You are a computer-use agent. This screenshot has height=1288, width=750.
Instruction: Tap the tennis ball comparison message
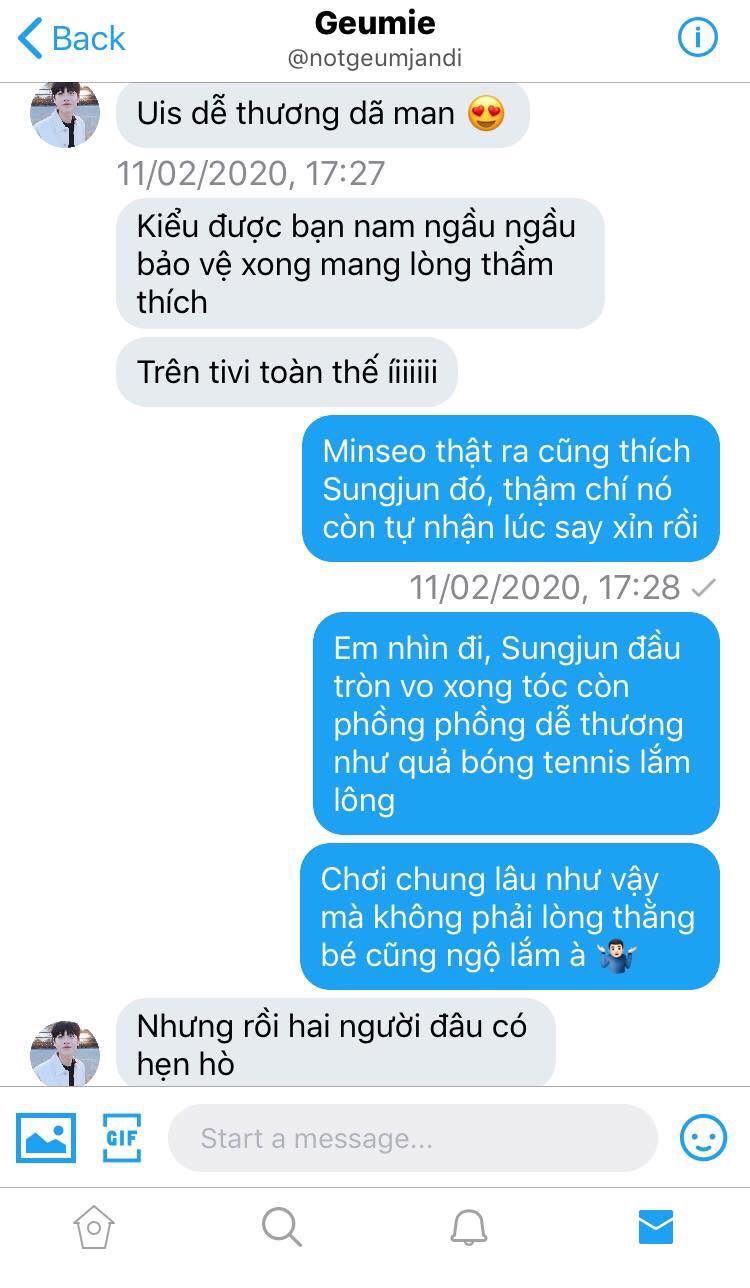click(516, 723)
